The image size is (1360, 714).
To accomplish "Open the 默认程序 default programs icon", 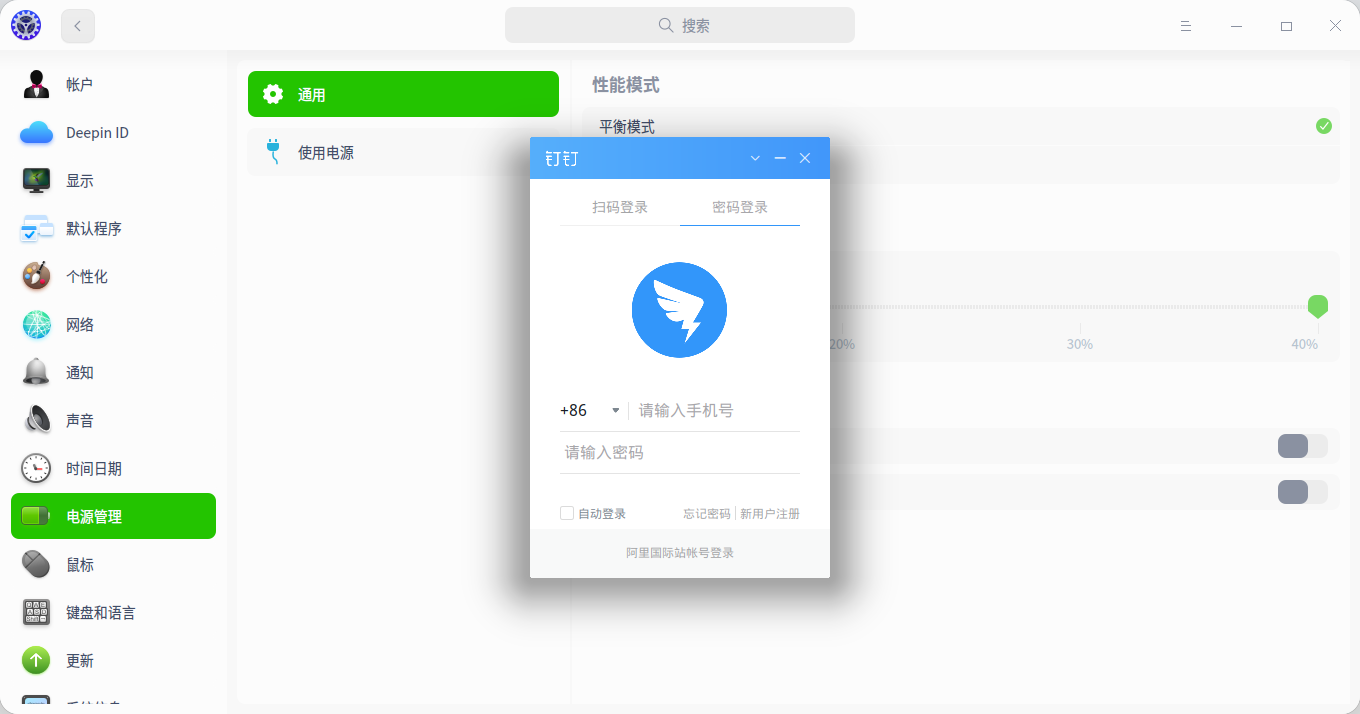I will pyautogui.click(x=37, y=229).
